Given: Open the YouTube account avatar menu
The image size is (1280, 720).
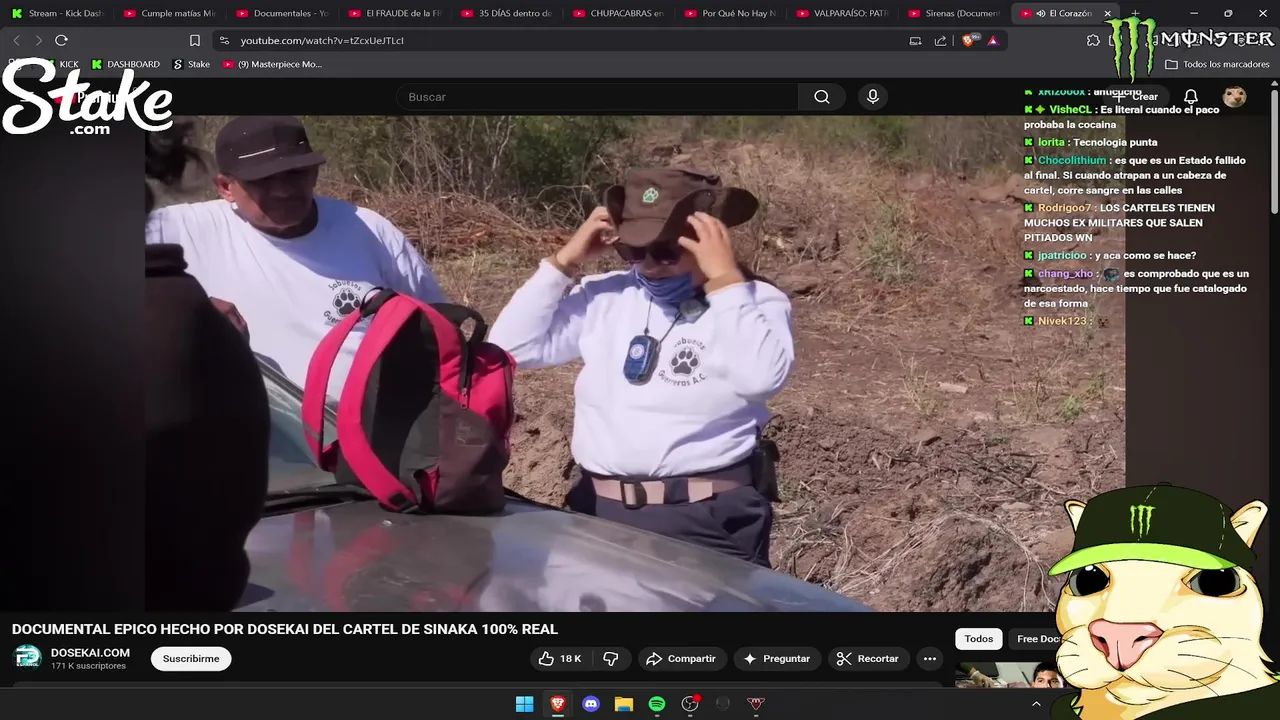Looking at the screenshot, I should coord(1235,97).
